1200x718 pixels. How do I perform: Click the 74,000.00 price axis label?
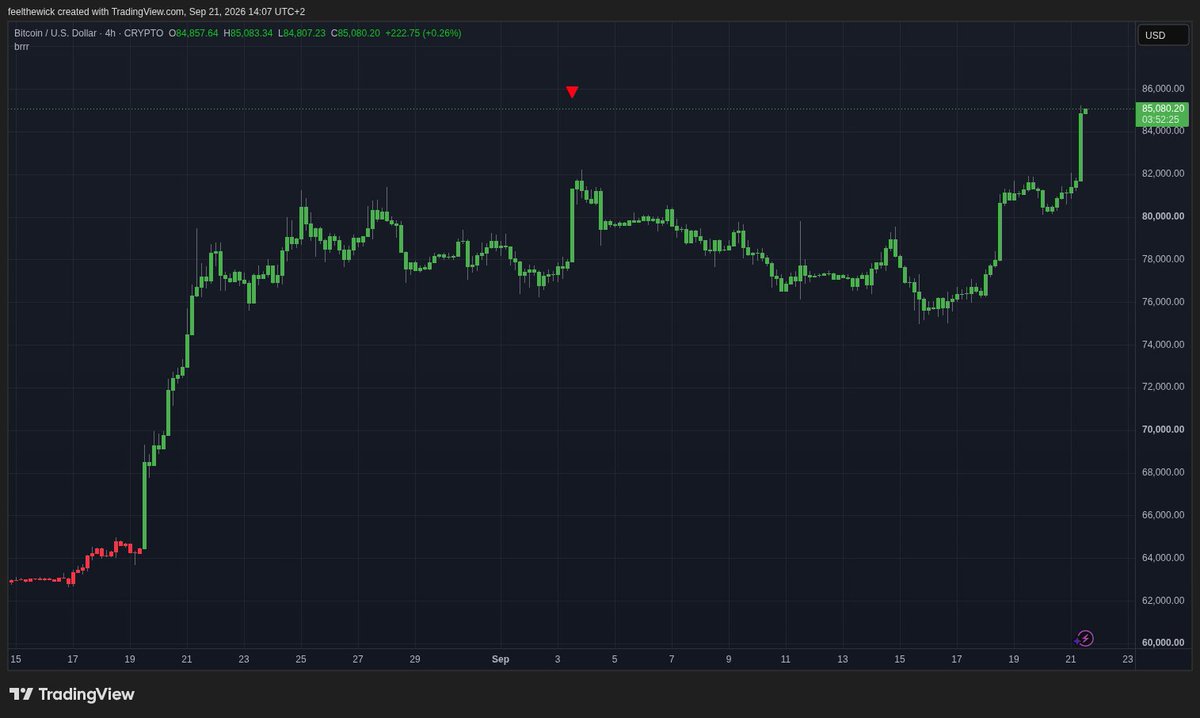tap(1163, 344)
